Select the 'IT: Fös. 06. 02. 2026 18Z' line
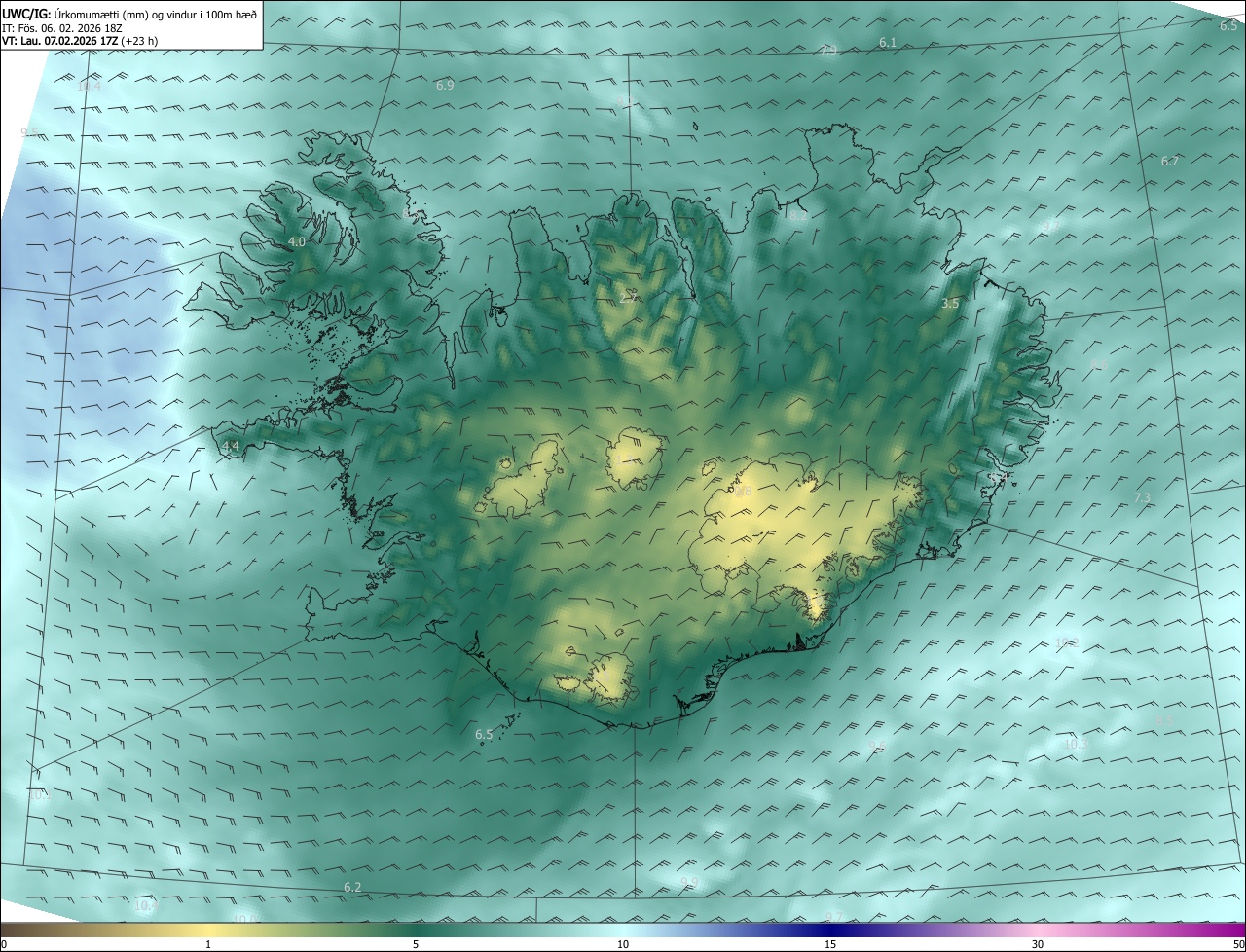The image size is (1246, 952). (61, 27)
